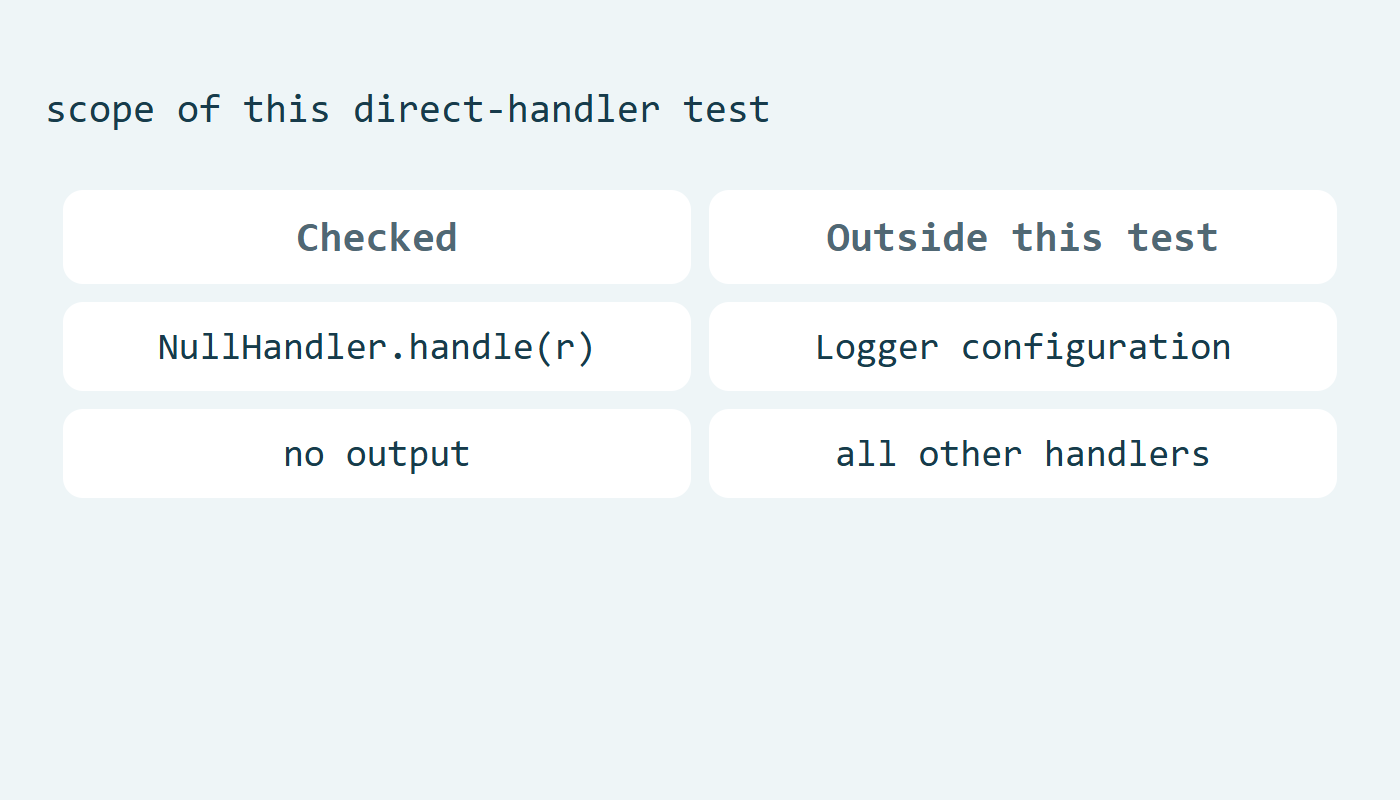Click the slide title 'scope of this direct-handler test'

(x=408, y=109)
